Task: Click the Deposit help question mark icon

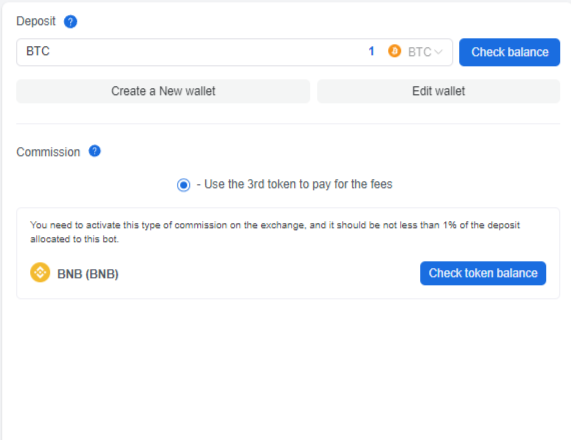Action: coord(70,22)
